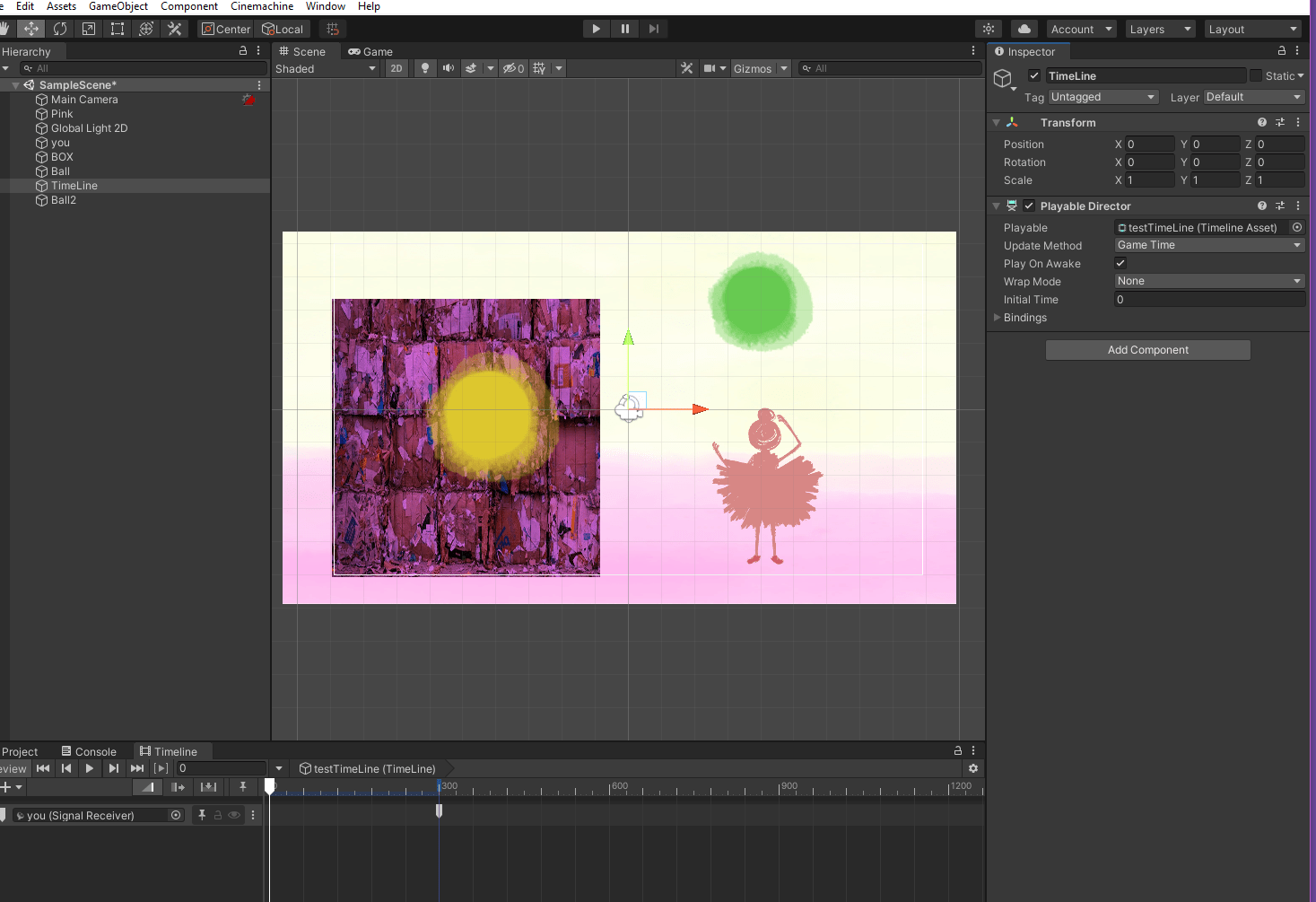
Task: Open the cloud services window
Action: tap(1024, 29)
